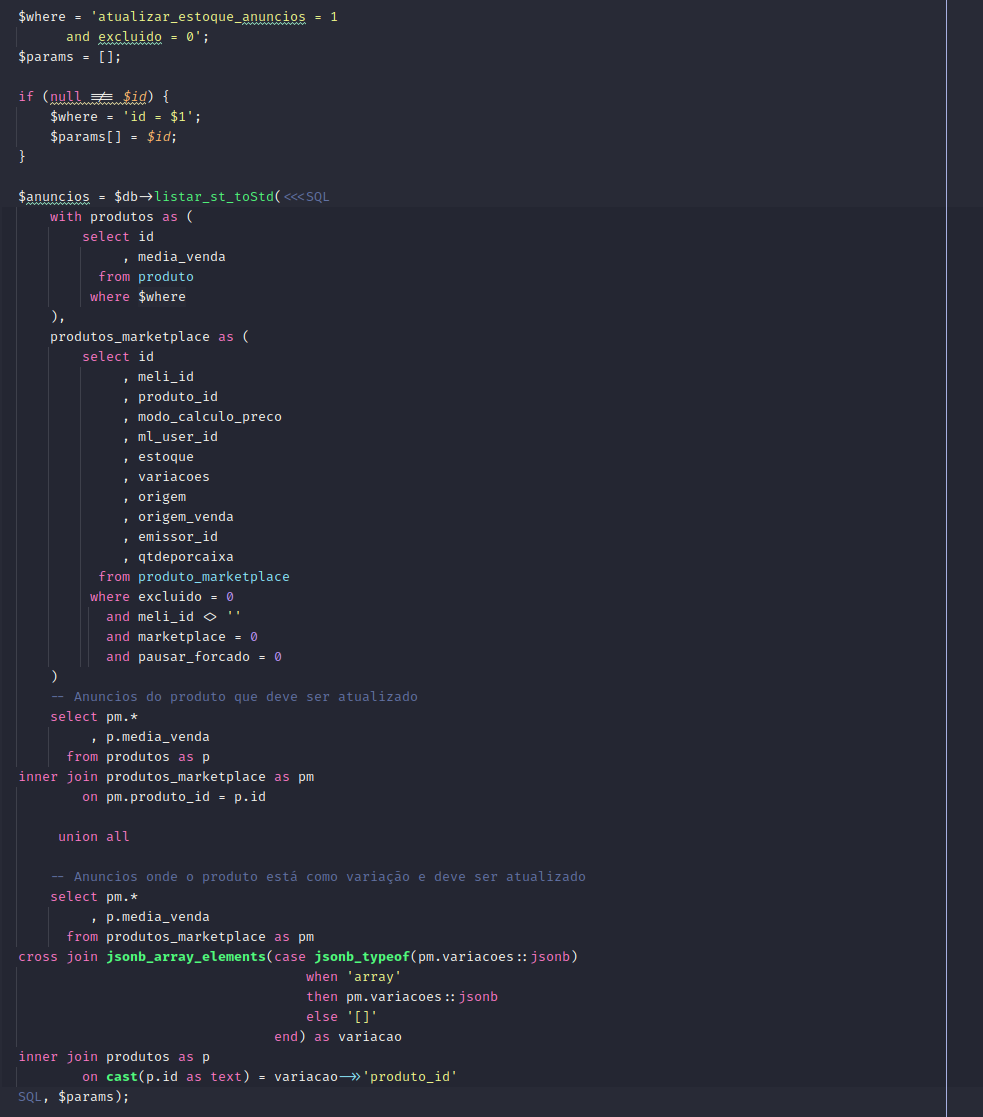The width and height of the screenshot is (983, 1117).
Task: Click the 'id = $1' string literal
Action: tap(169, 117)
